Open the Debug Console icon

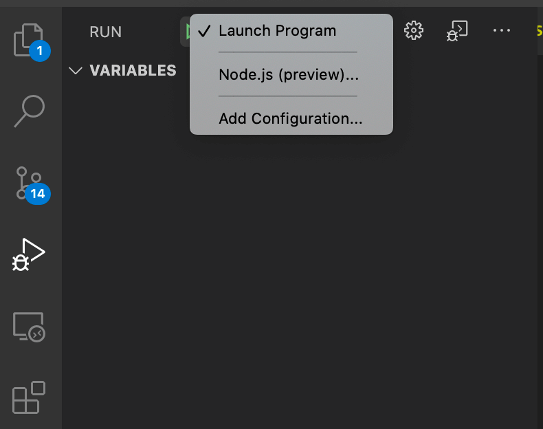457,31
